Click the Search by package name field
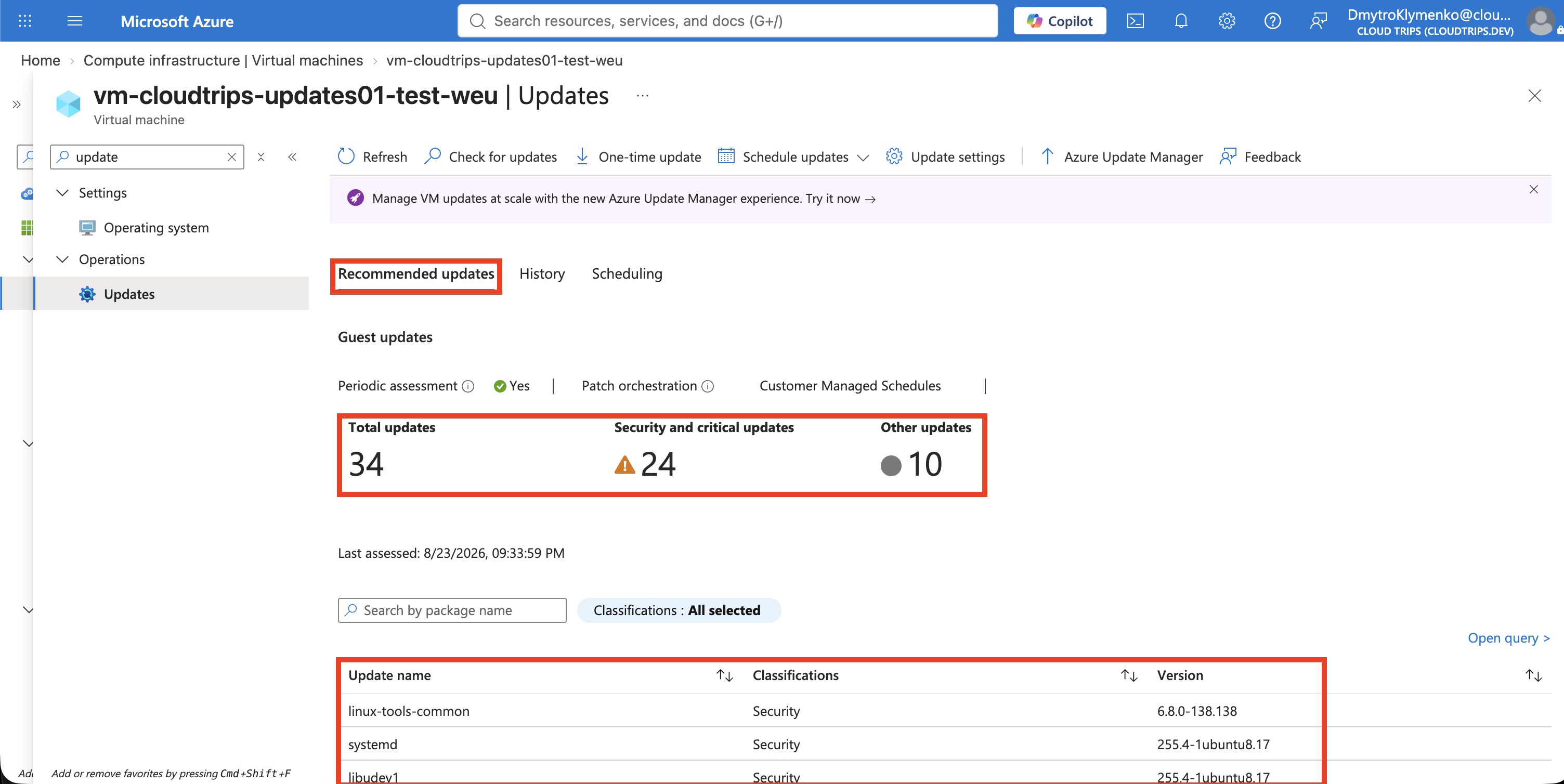 (452, 610)
